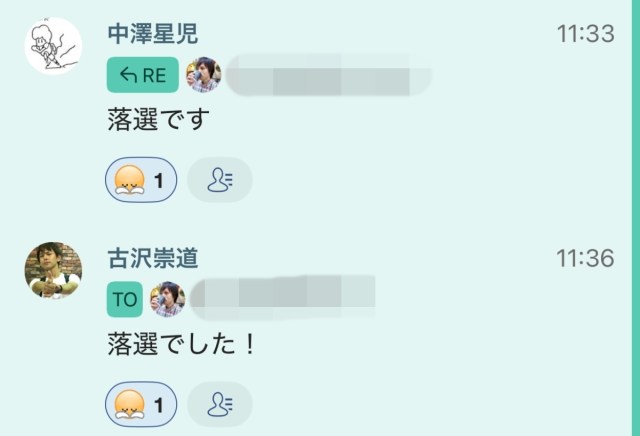Viewport: 640px width, 436px height.
Task: Click the 11:33 timestamp
Action: coord(586,34)
